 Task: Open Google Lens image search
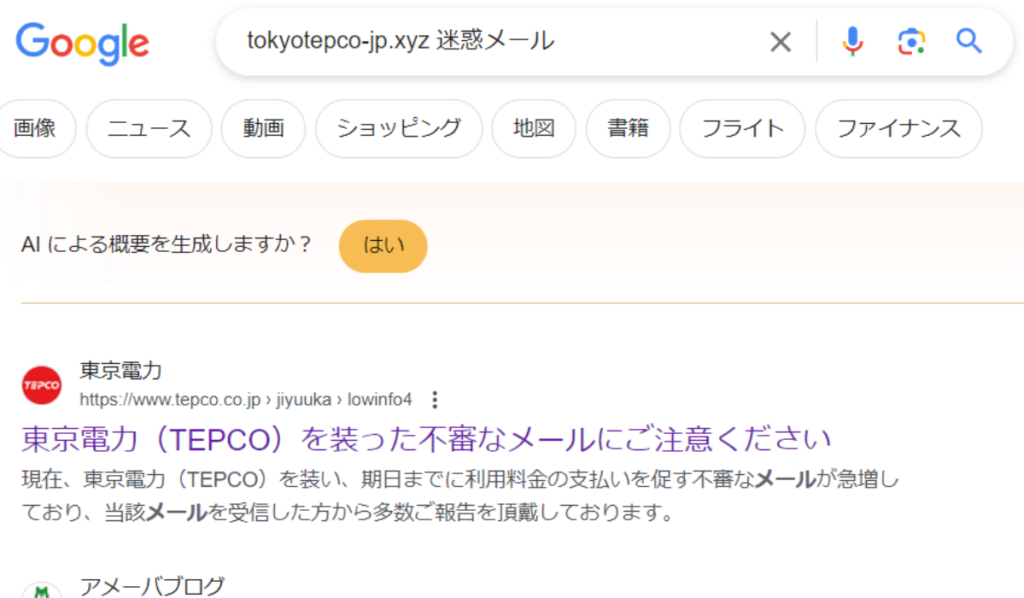click(x=910, y=41)
